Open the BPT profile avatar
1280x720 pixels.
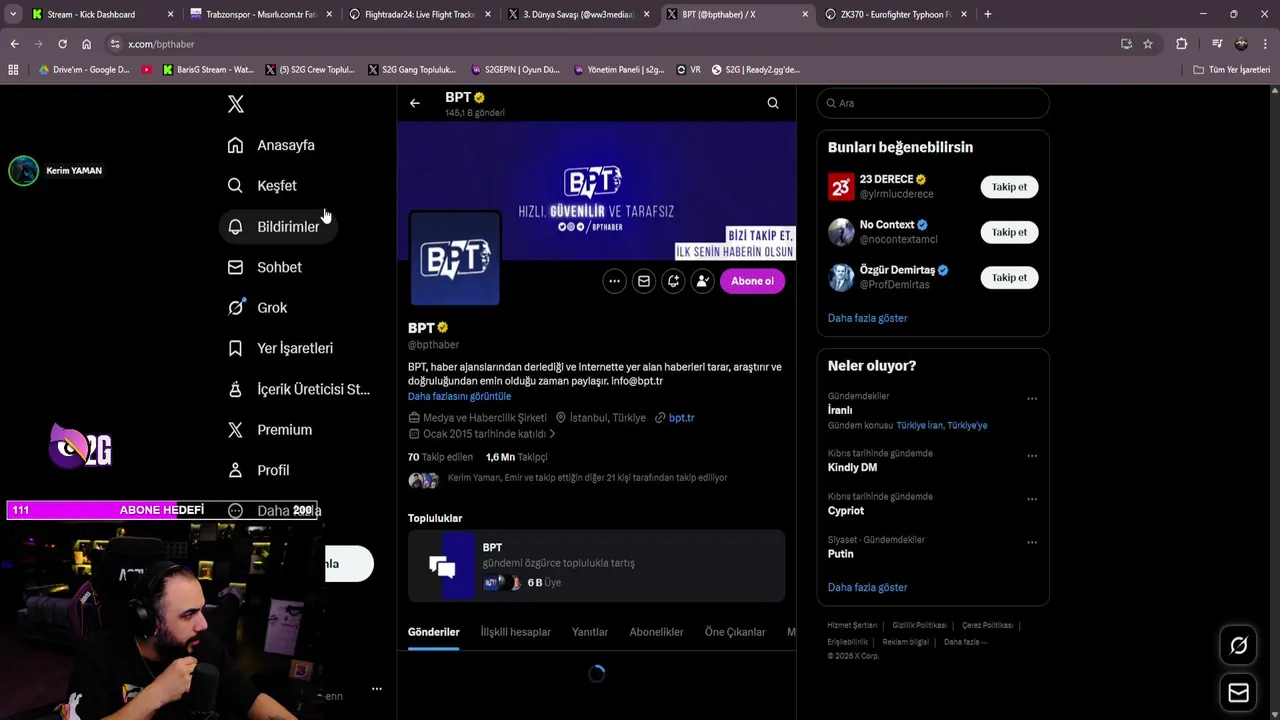(x=455, y=258)
